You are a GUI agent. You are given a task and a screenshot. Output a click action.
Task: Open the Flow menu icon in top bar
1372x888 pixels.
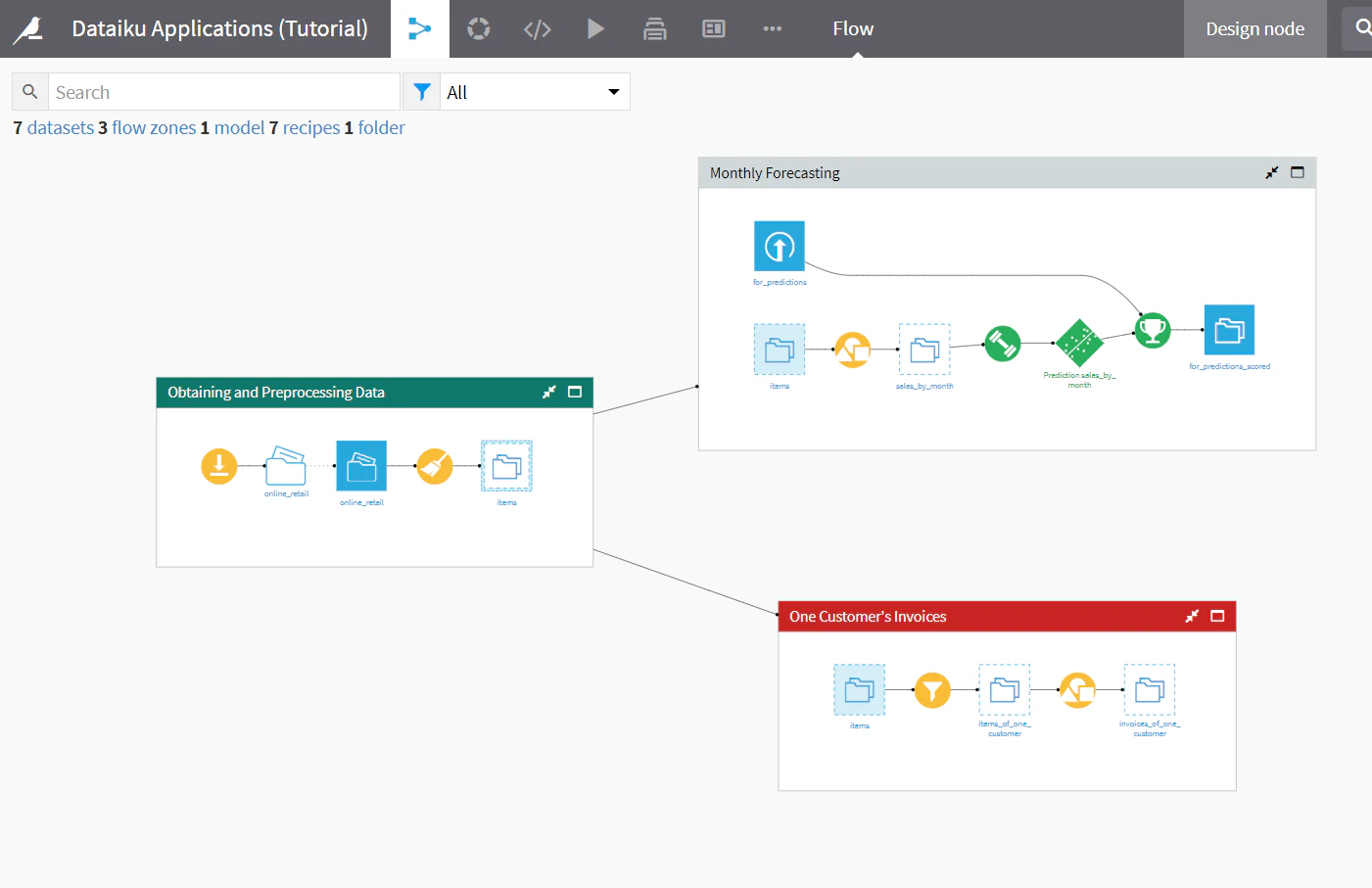420,28
